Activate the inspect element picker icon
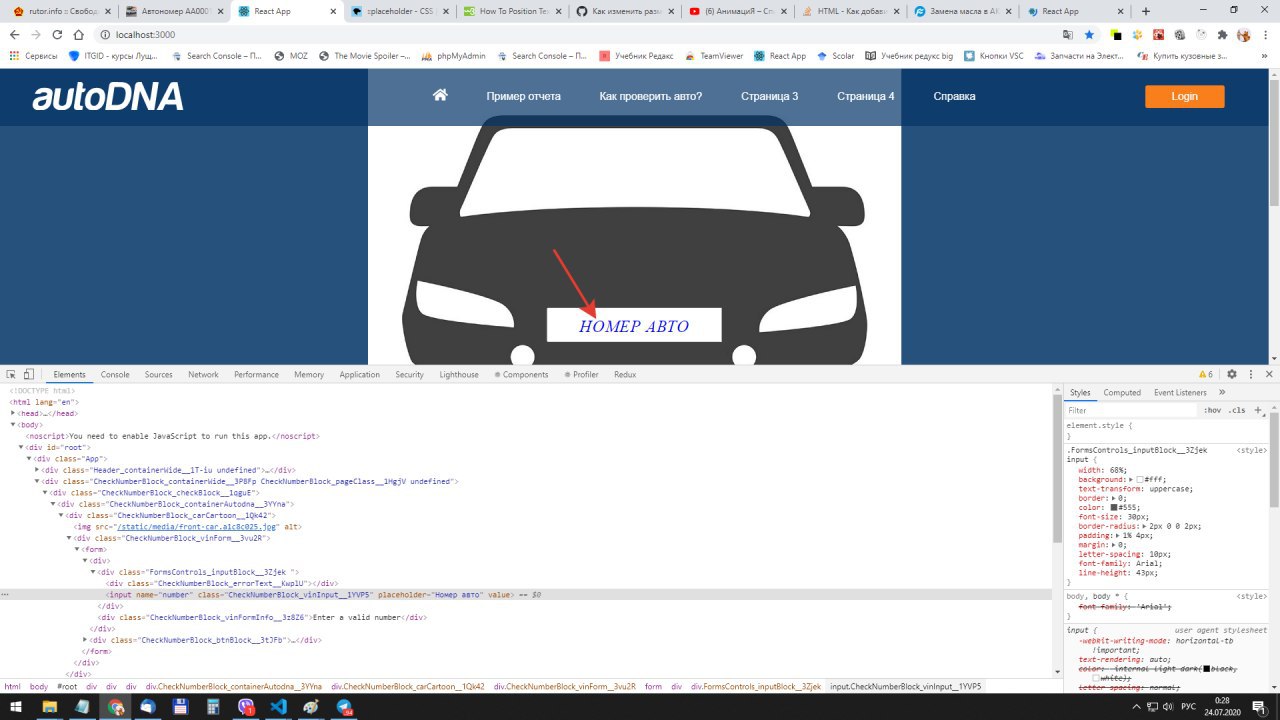The height and width of the screenshot is (720, 1280). pyautogui.click(x=11, y=374)
